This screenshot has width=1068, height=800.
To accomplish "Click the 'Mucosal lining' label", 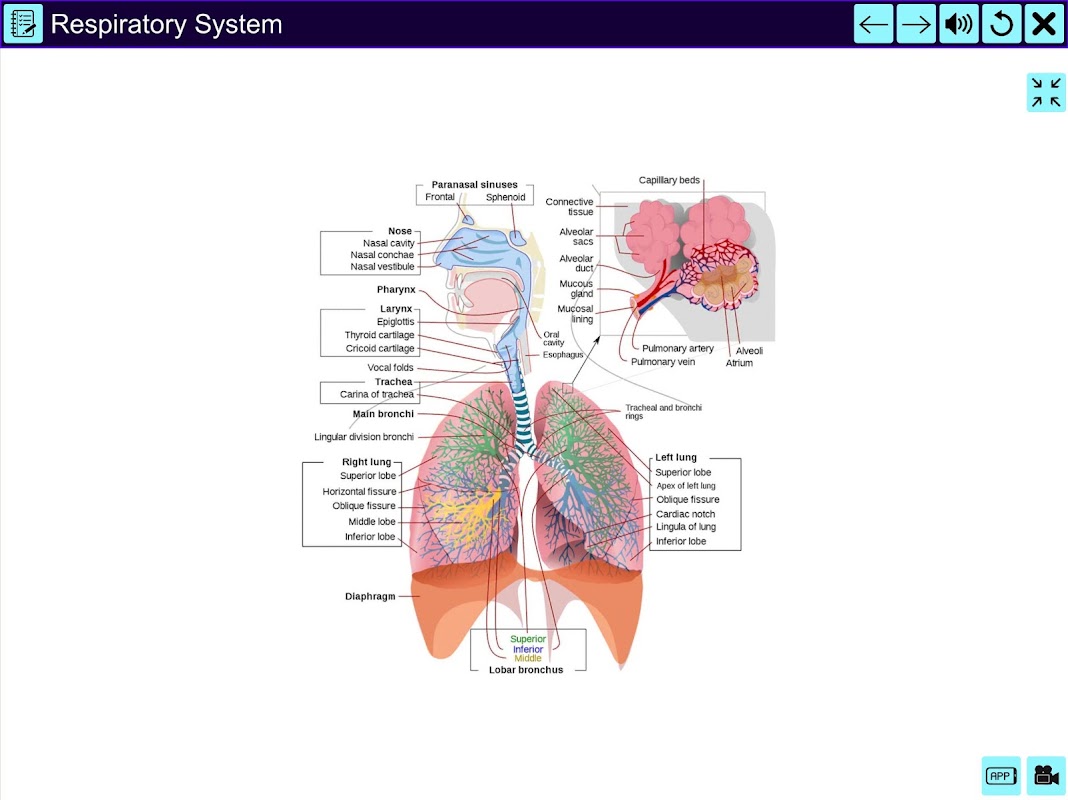I will coord(576,313).
